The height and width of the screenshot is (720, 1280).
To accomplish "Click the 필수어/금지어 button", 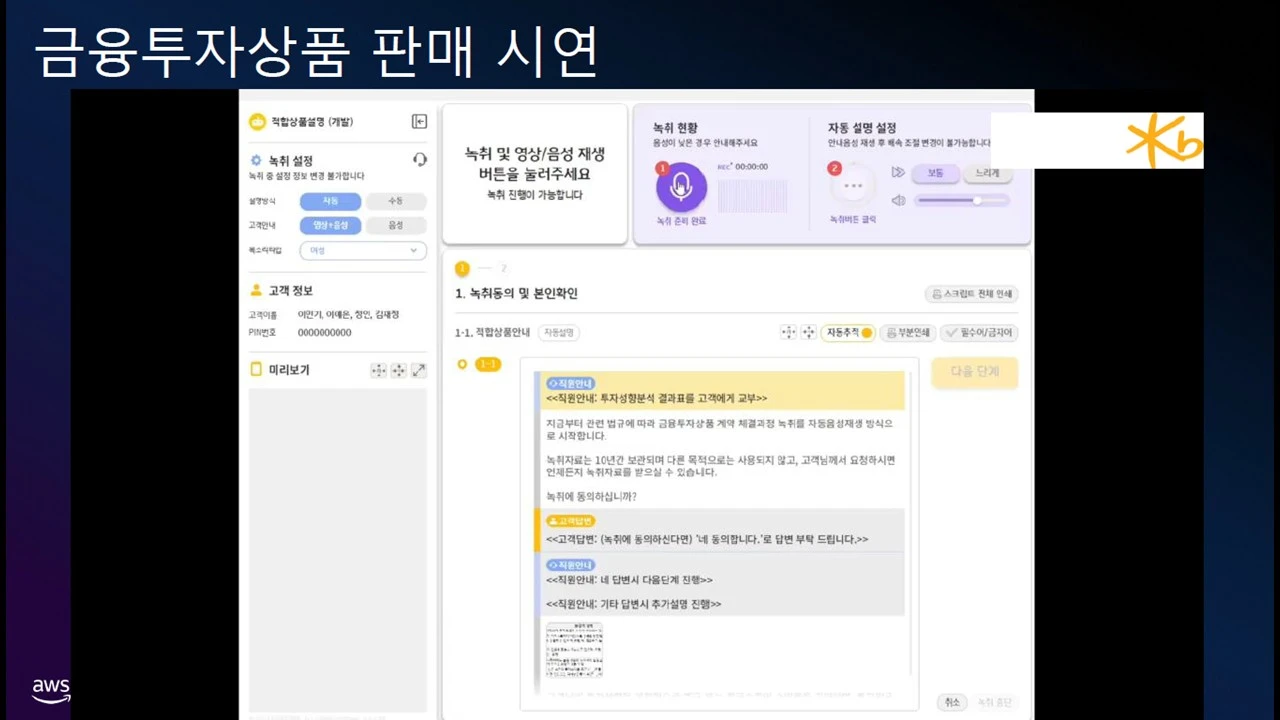I will [979, 333].
